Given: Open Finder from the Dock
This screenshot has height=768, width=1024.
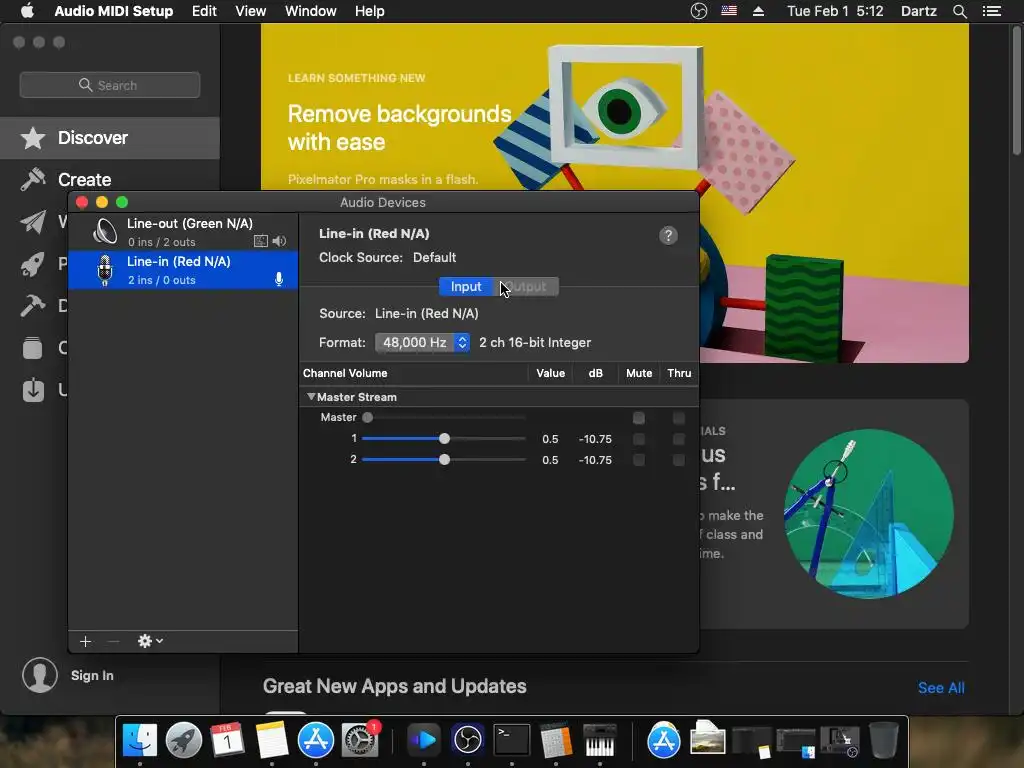Looking at the screenshot, I should coord(140,740).
